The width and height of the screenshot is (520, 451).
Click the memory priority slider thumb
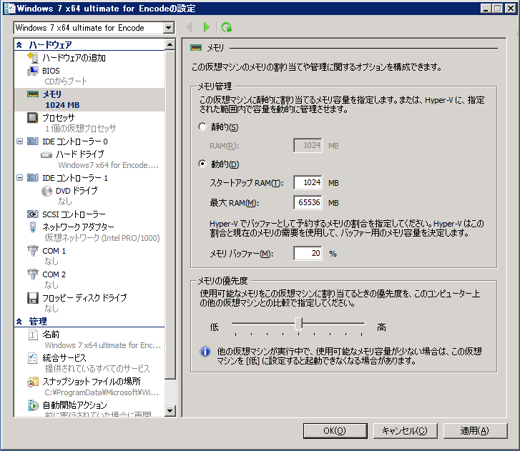click(299, 323)
